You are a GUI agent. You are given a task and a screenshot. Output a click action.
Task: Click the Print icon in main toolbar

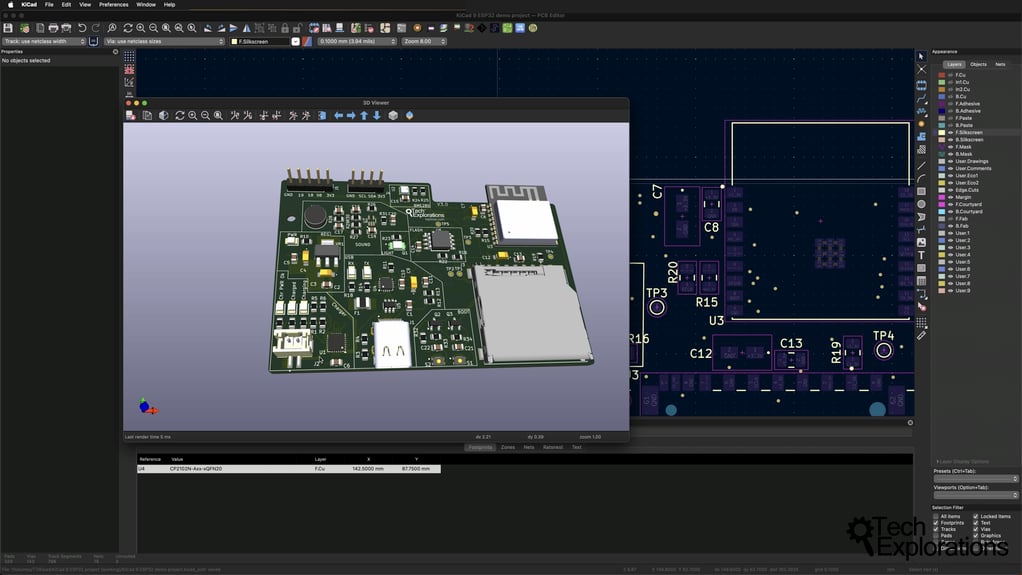tap(54, 28)
